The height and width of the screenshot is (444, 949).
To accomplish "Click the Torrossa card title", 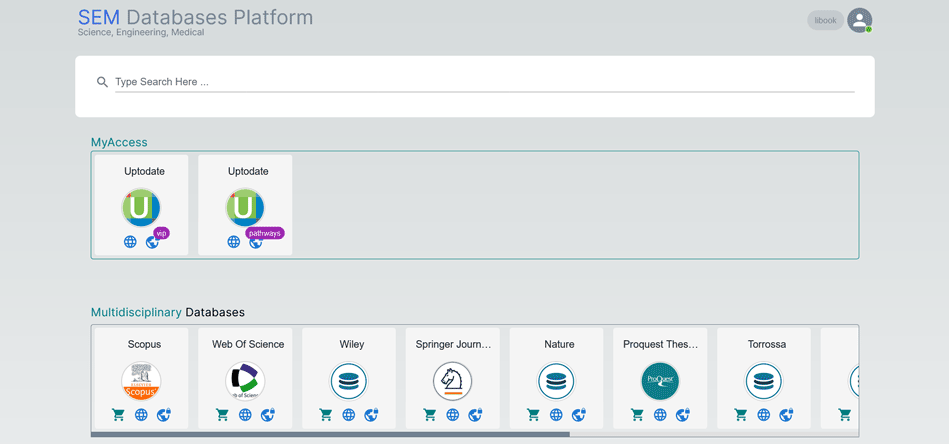I will 767,345.
